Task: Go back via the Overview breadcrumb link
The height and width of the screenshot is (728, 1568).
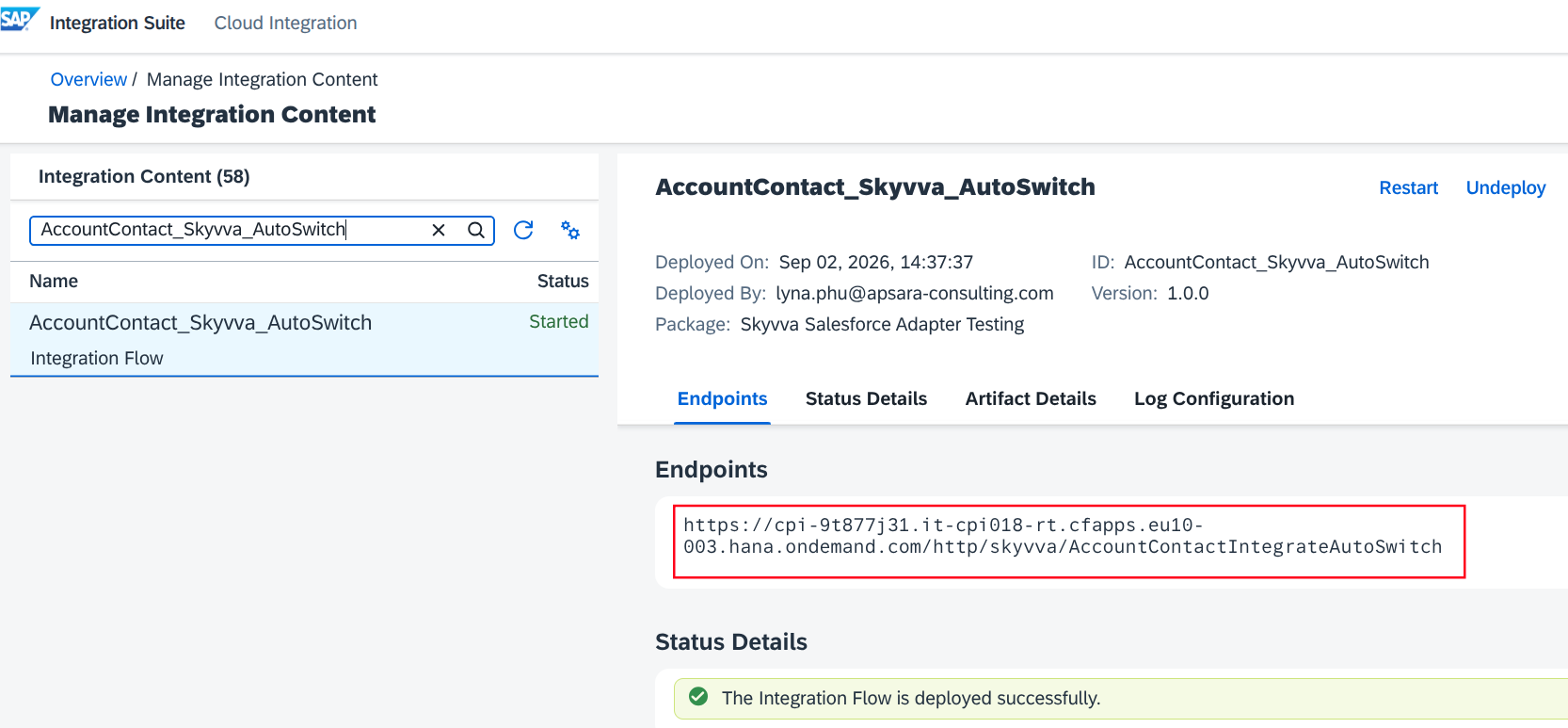Action: click(88, 79)
